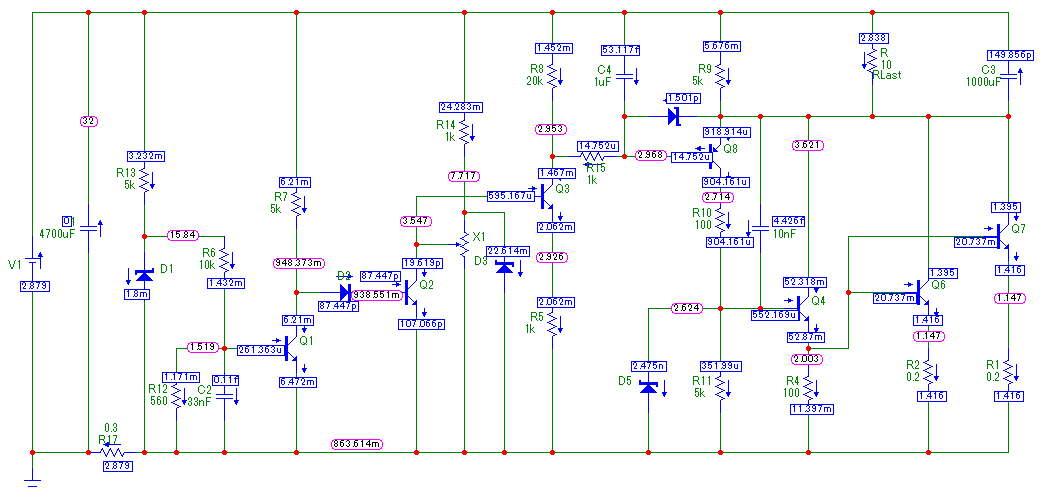Select the 2.968 voltage label

(x=651, y=155)
